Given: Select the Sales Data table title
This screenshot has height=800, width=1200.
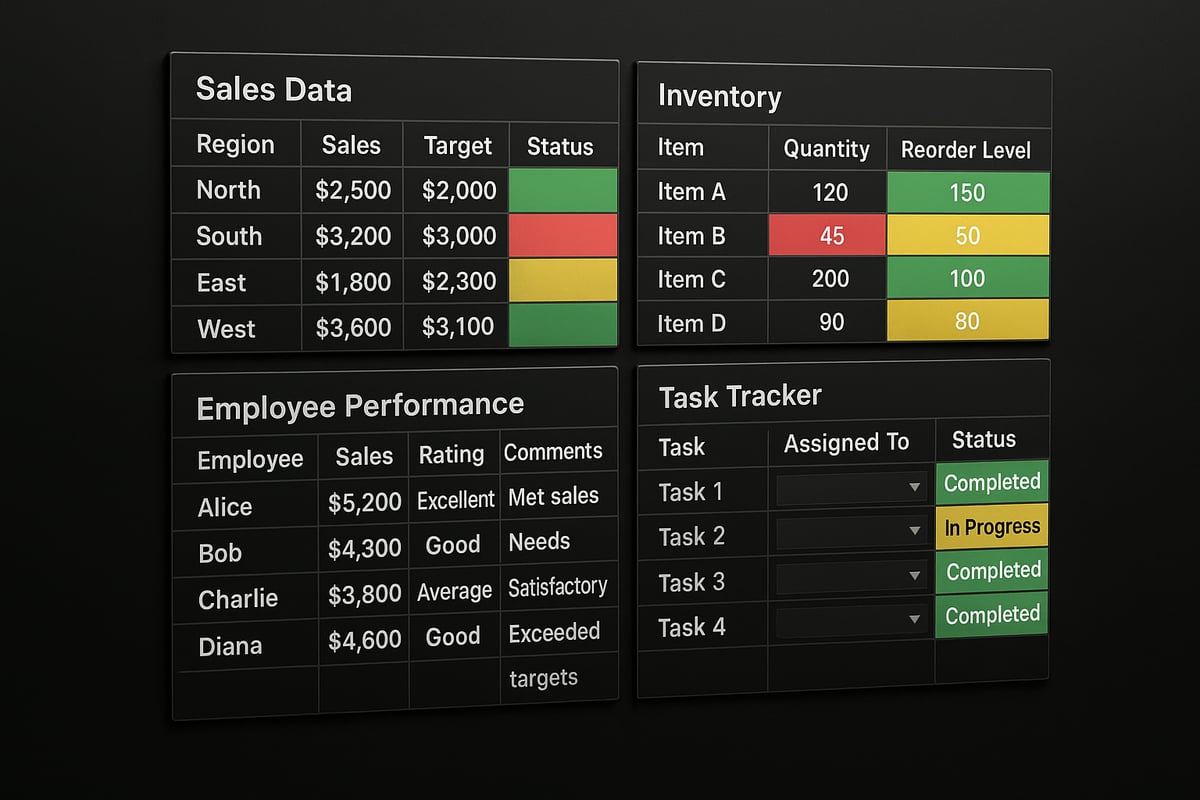Looking at the screenshot, I should coord(274,90).
